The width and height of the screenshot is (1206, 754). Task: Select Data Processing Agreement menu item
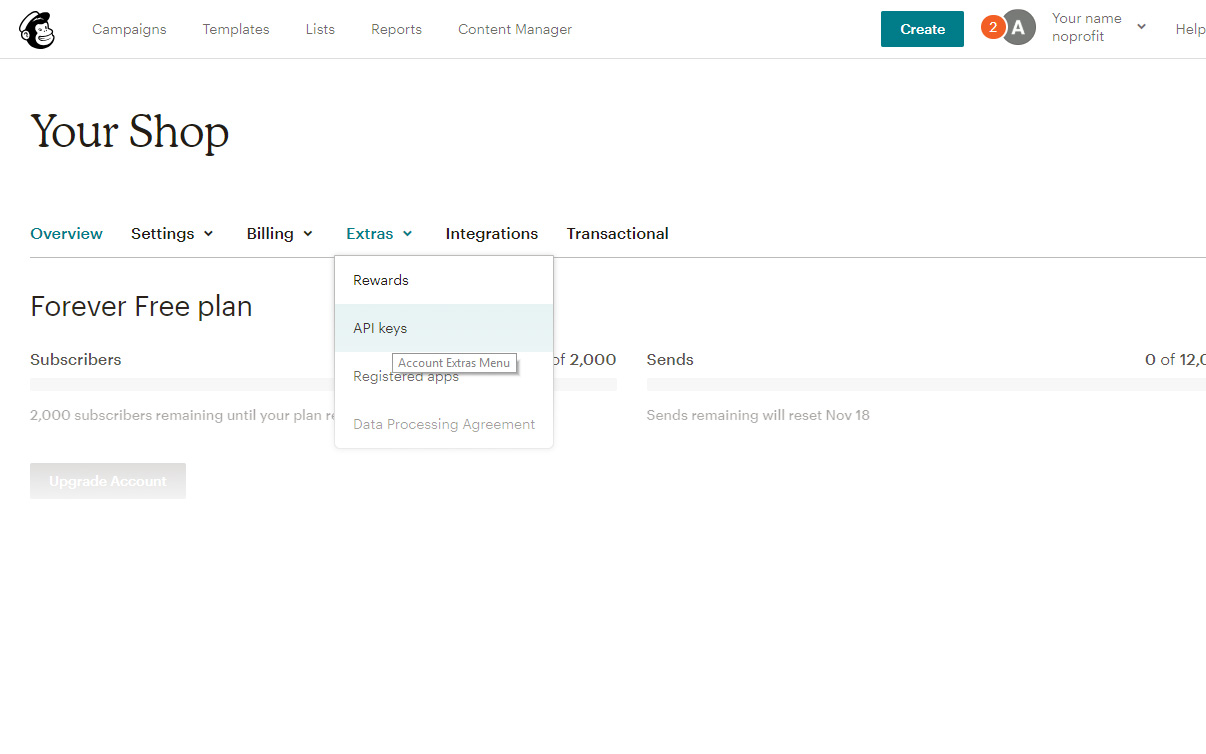pos(444,424)
